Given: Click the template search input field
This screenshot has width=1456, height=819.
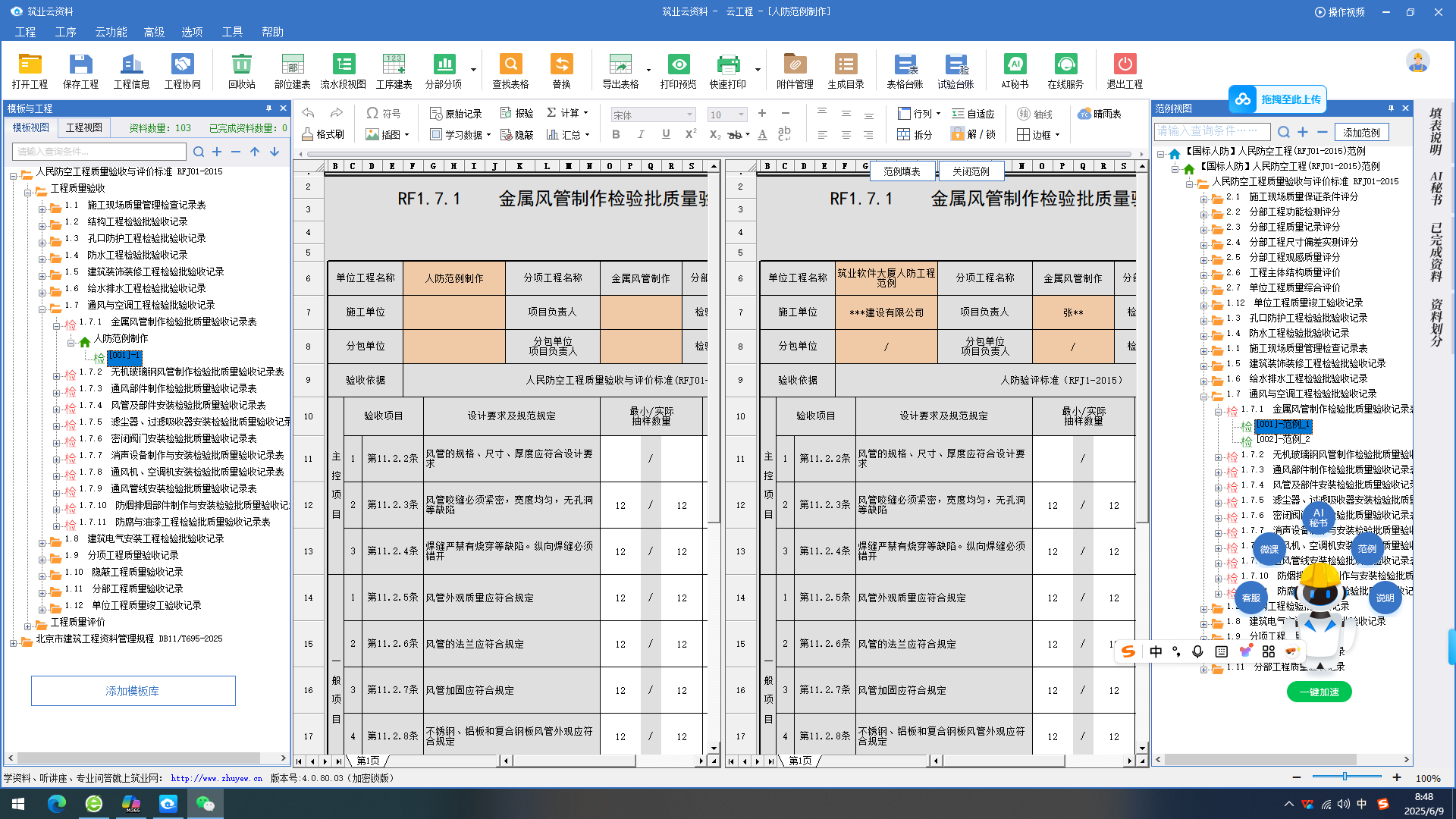Looking at the screenshot, I should coord(99,152).
